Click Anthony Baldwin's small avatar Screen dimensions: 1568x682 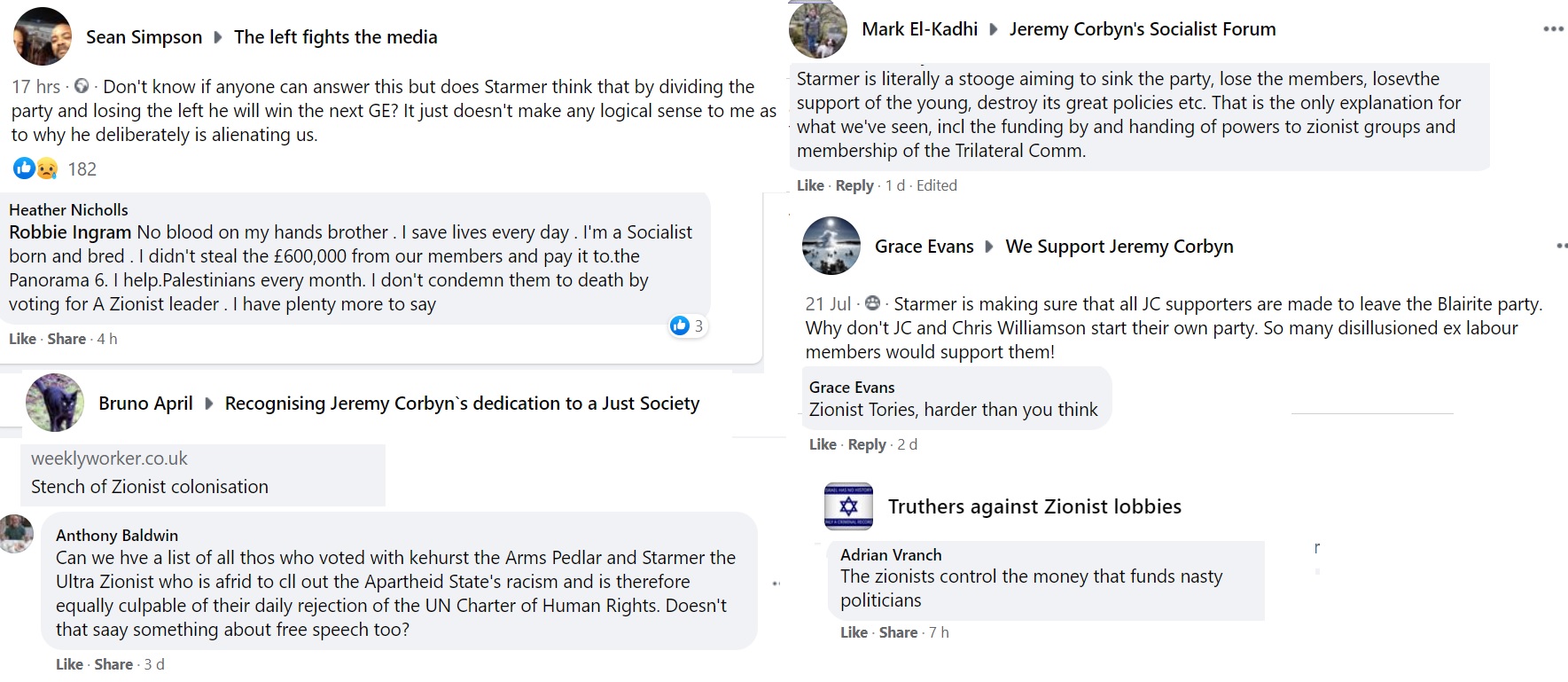click(x=17, y=533)
